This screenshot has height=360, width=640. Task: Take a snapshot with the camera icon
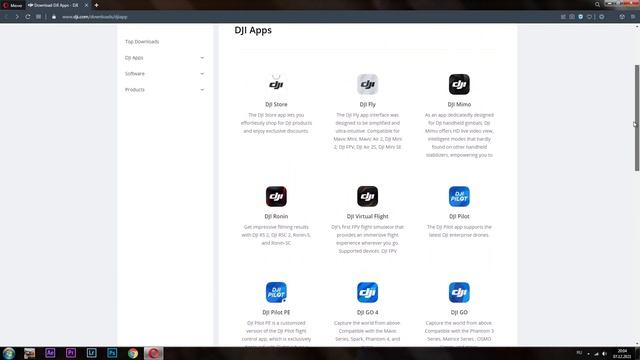(572, 17)
